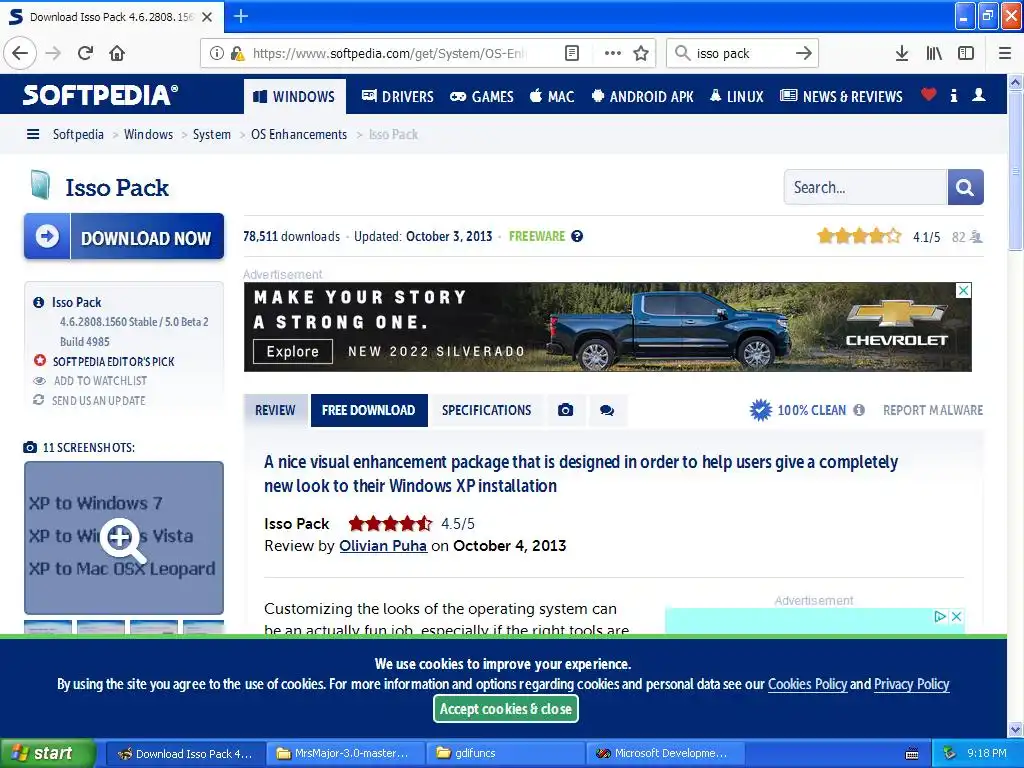Click the Softpedia logo

pyautogui.click(x=100, y=95)
